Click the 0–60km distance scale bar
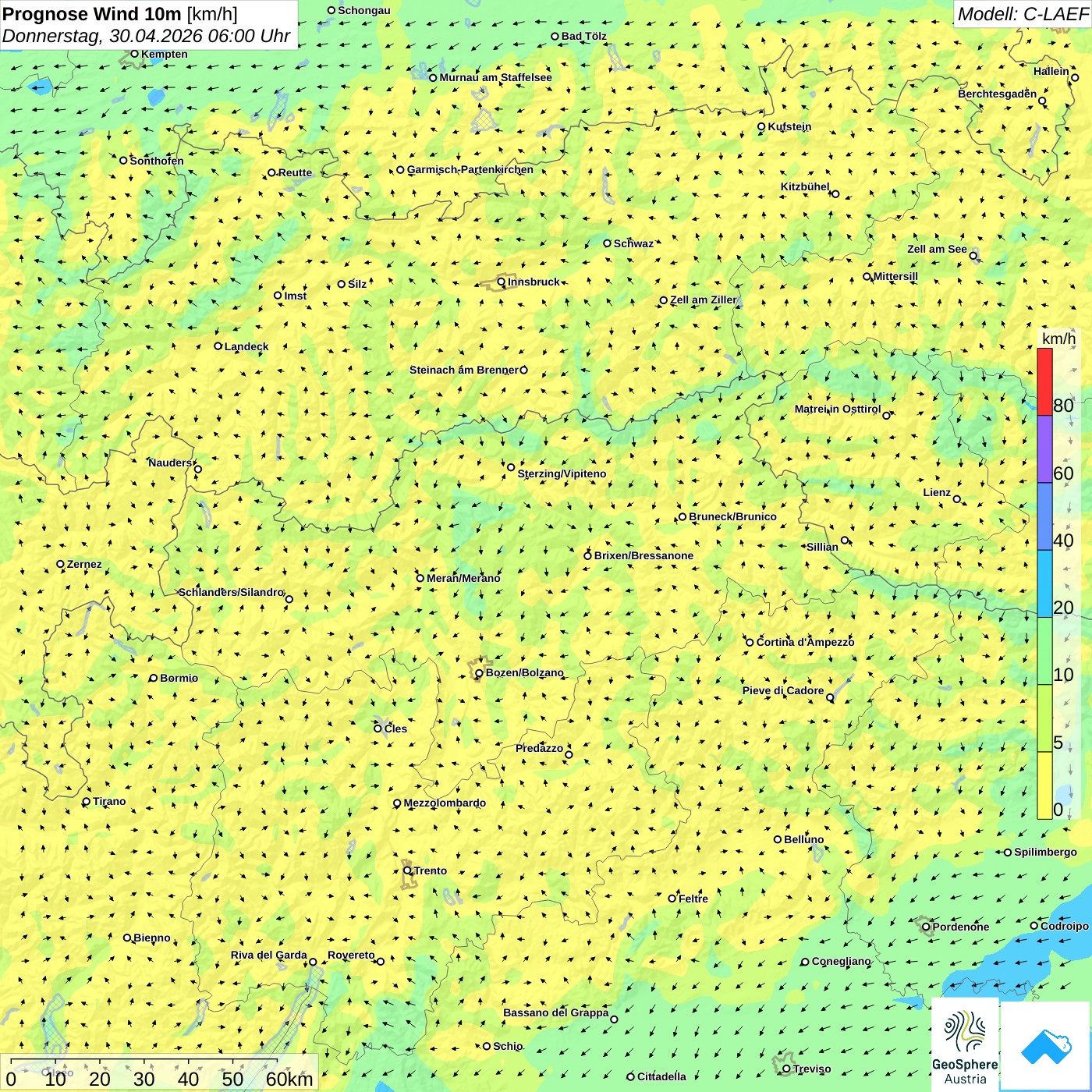1092x1092 pixels. tap(160, 1072)
